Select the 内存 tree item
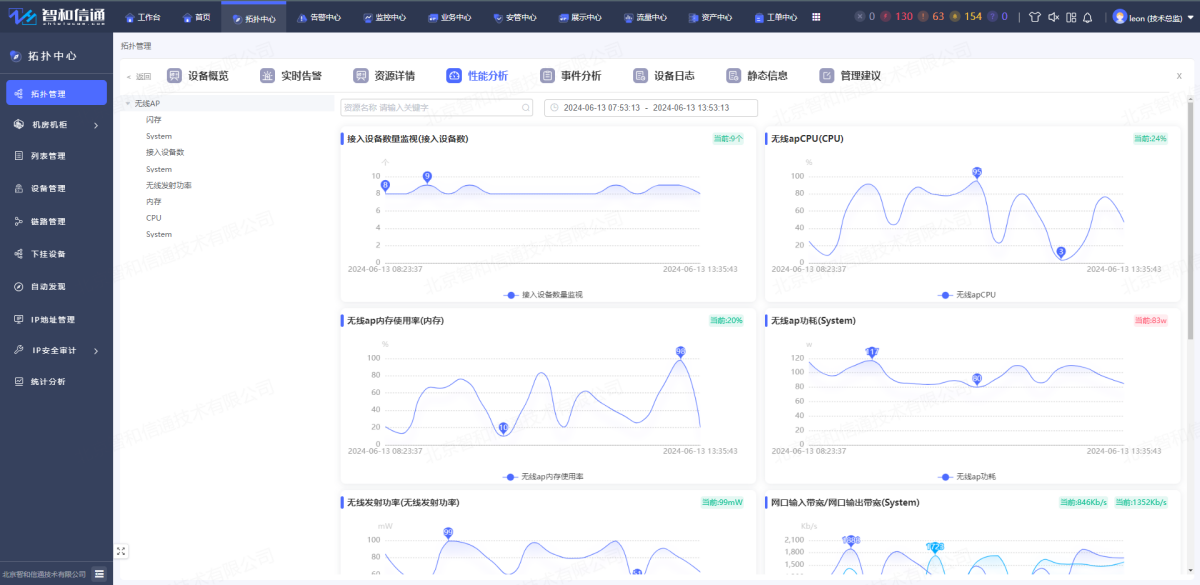Viewport: 1200px width, 585px height. [154, 201]
